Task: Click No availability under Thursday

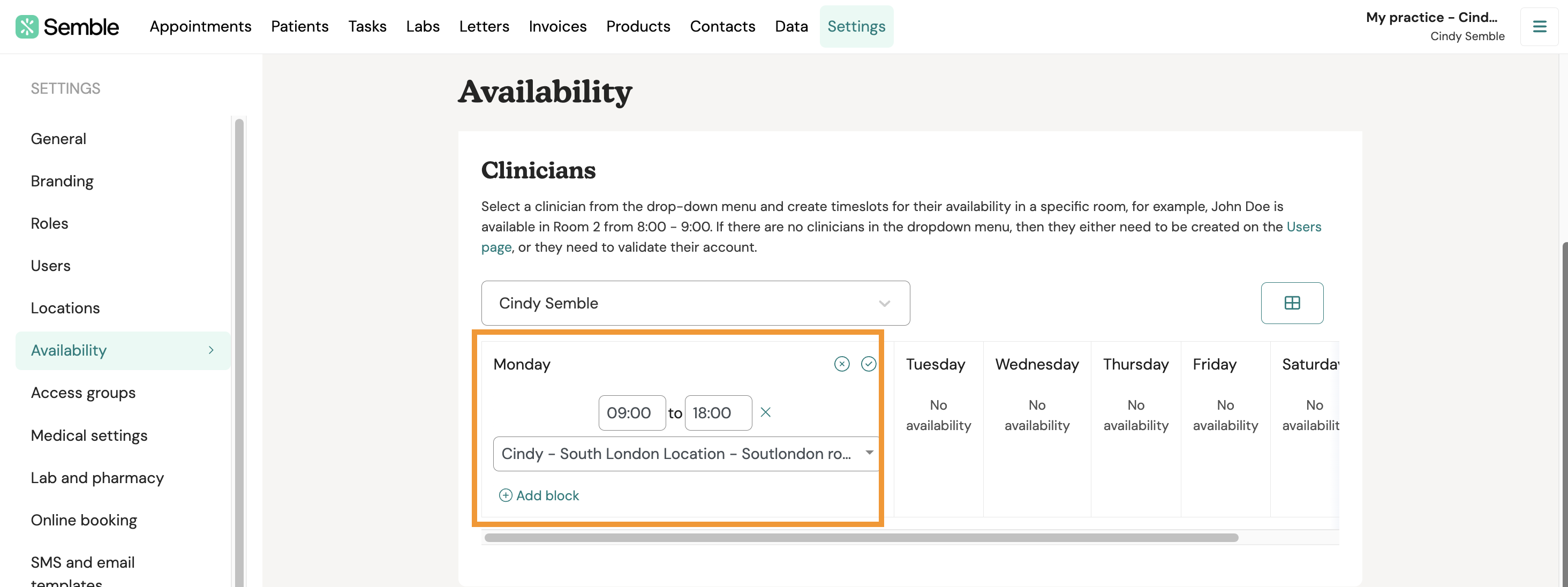Action: tap(1136, 415)
